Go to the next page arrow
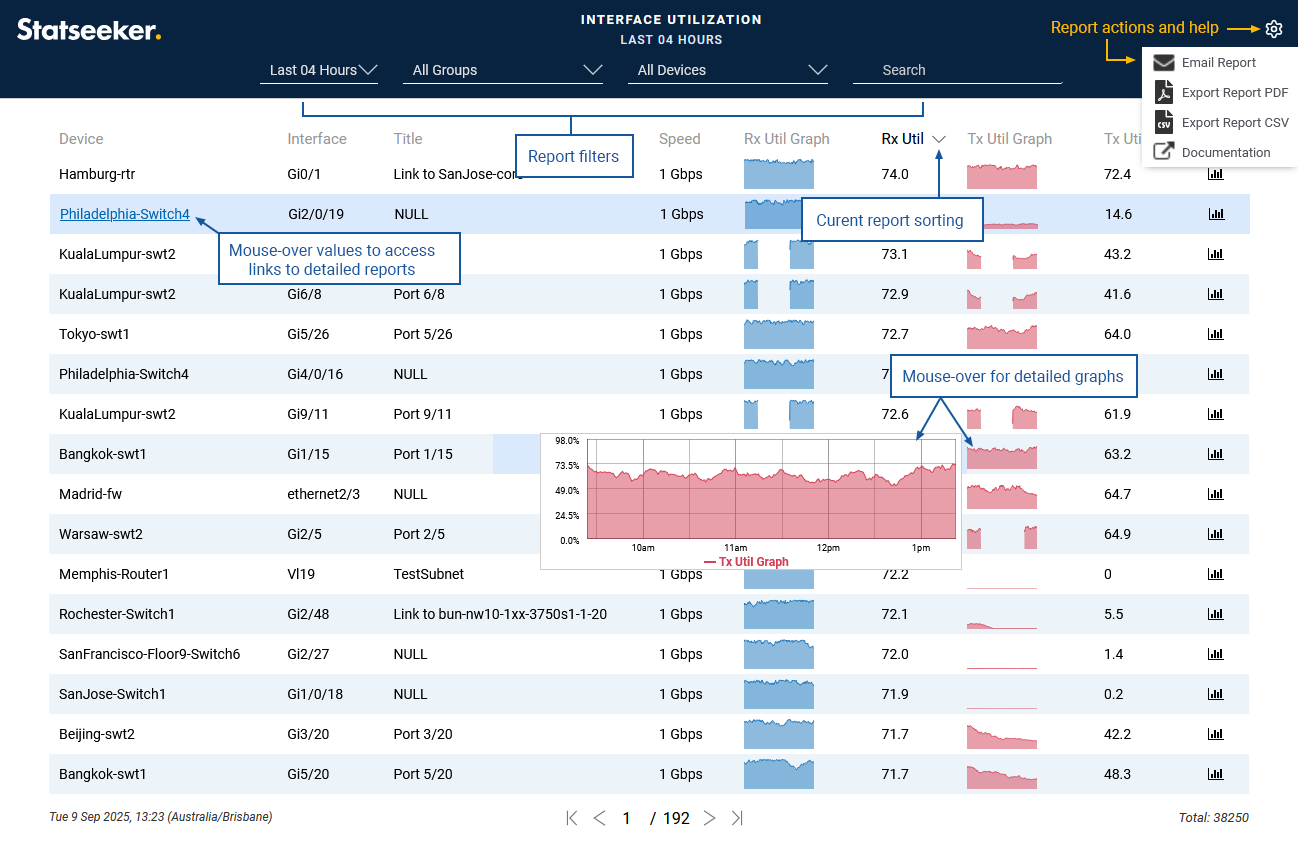The height and width of the screenshot is (843, 1298). [710, 818]
